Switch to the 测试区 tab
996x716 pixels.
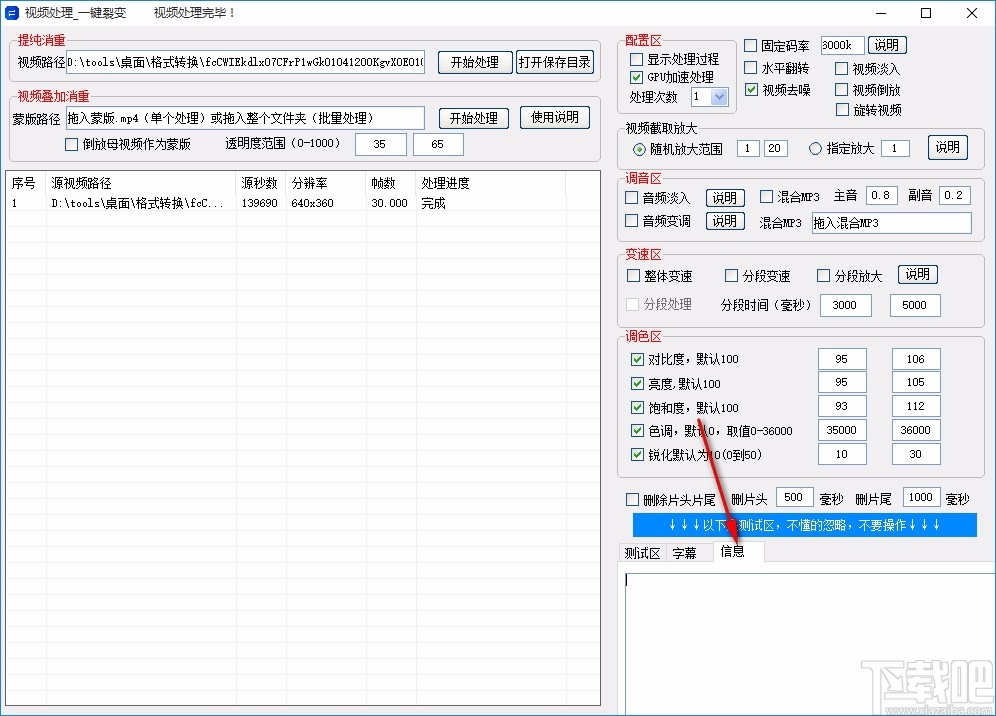click(x=643, y=551)
